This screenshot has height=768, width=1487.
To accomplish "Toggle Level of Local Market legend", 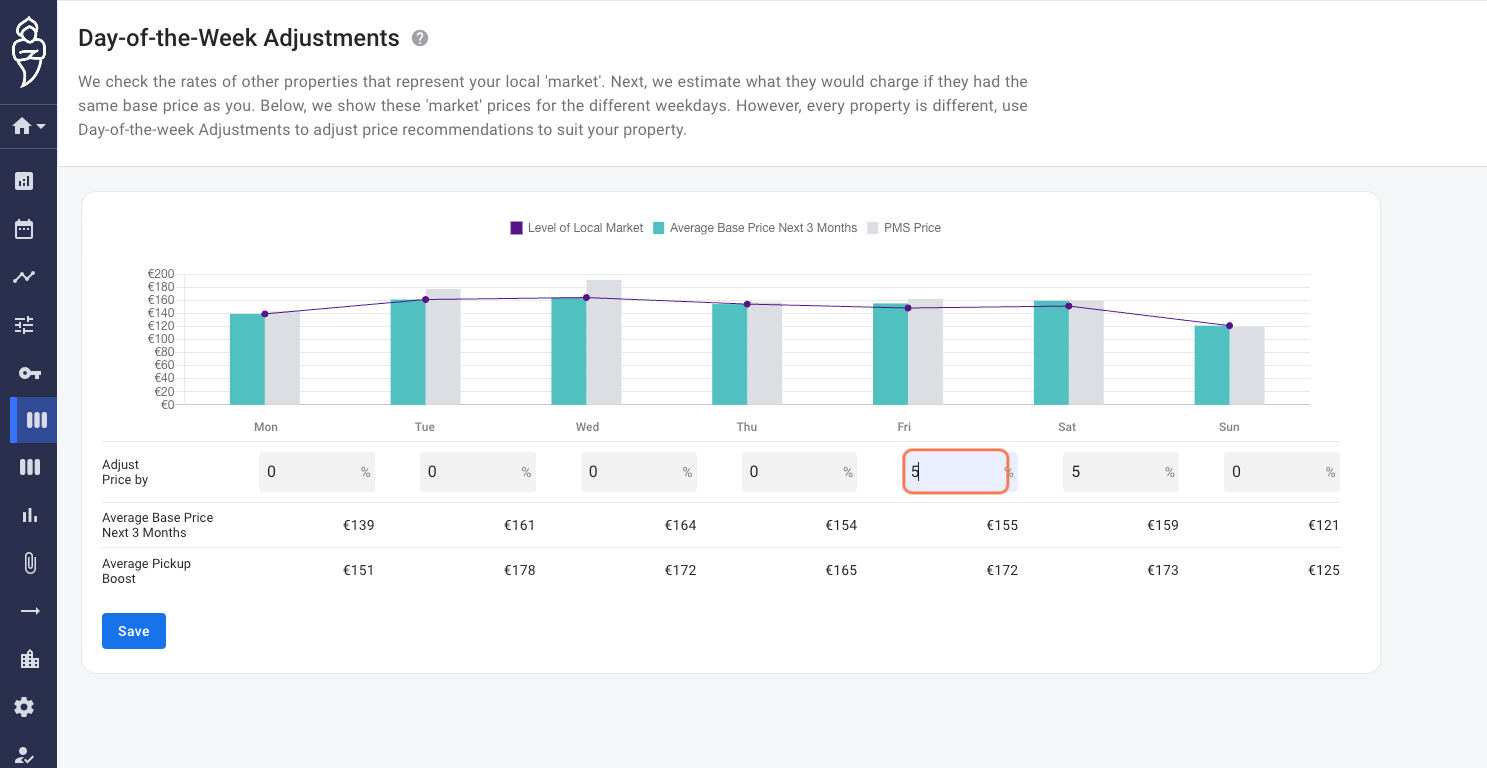I will click(576, 228).
